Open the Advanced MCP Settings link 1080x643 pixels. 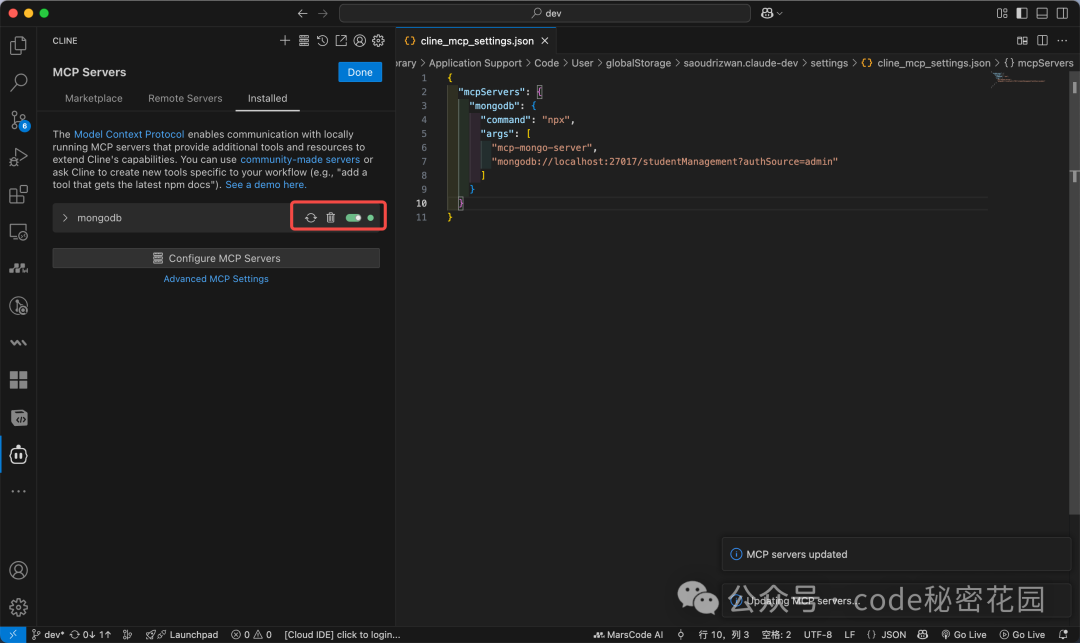pyautogui.click(x=215, y=279)
